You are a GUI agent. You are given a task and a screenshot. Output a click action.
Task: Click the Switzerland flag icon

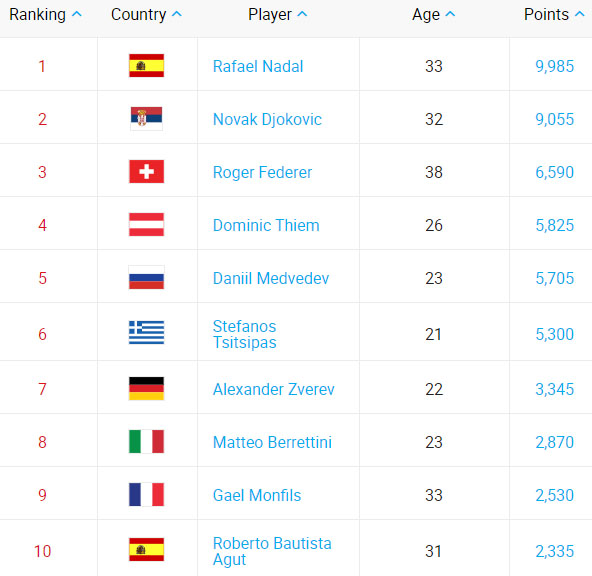point(146,172)
